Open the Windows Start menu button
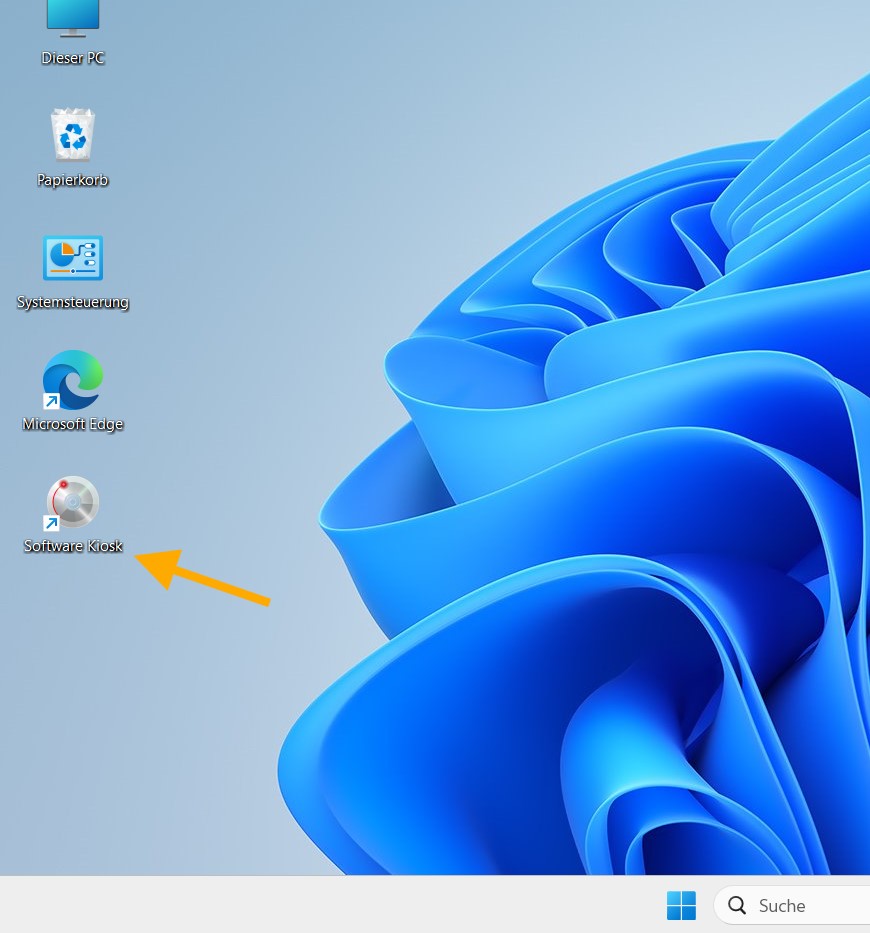 coord(681,905)
